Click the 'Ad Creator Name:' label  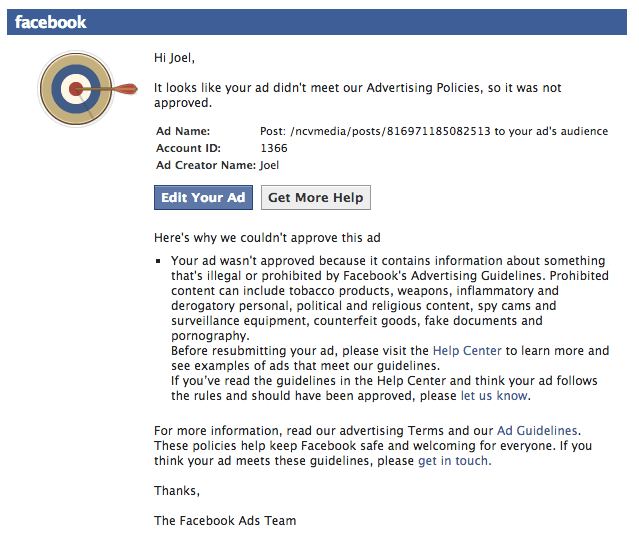[205, 164]
